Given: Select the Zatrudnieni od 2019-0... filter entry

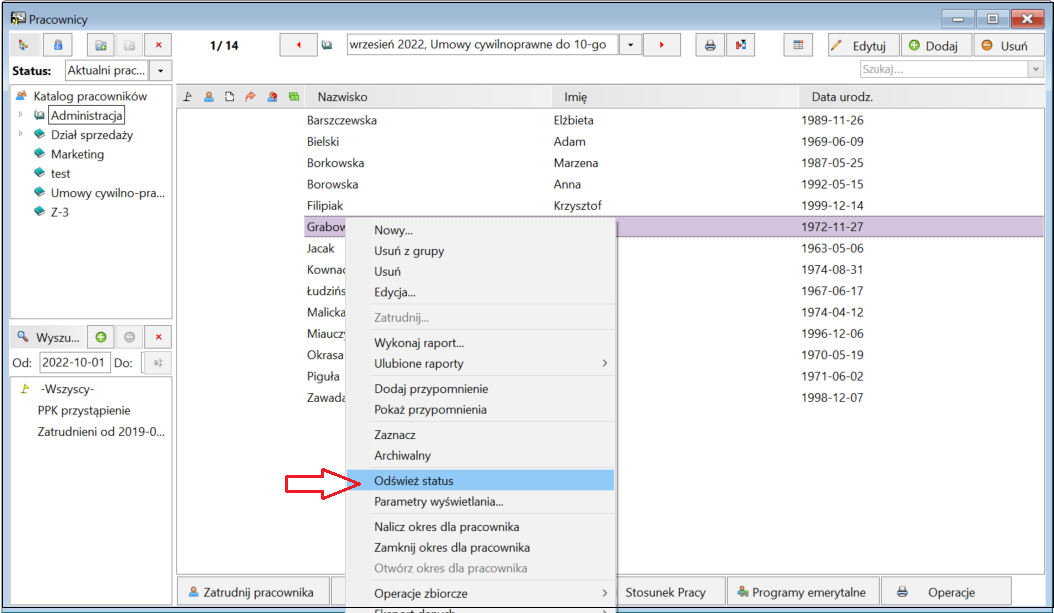Looking at the screenshot, I should [101, 432].
